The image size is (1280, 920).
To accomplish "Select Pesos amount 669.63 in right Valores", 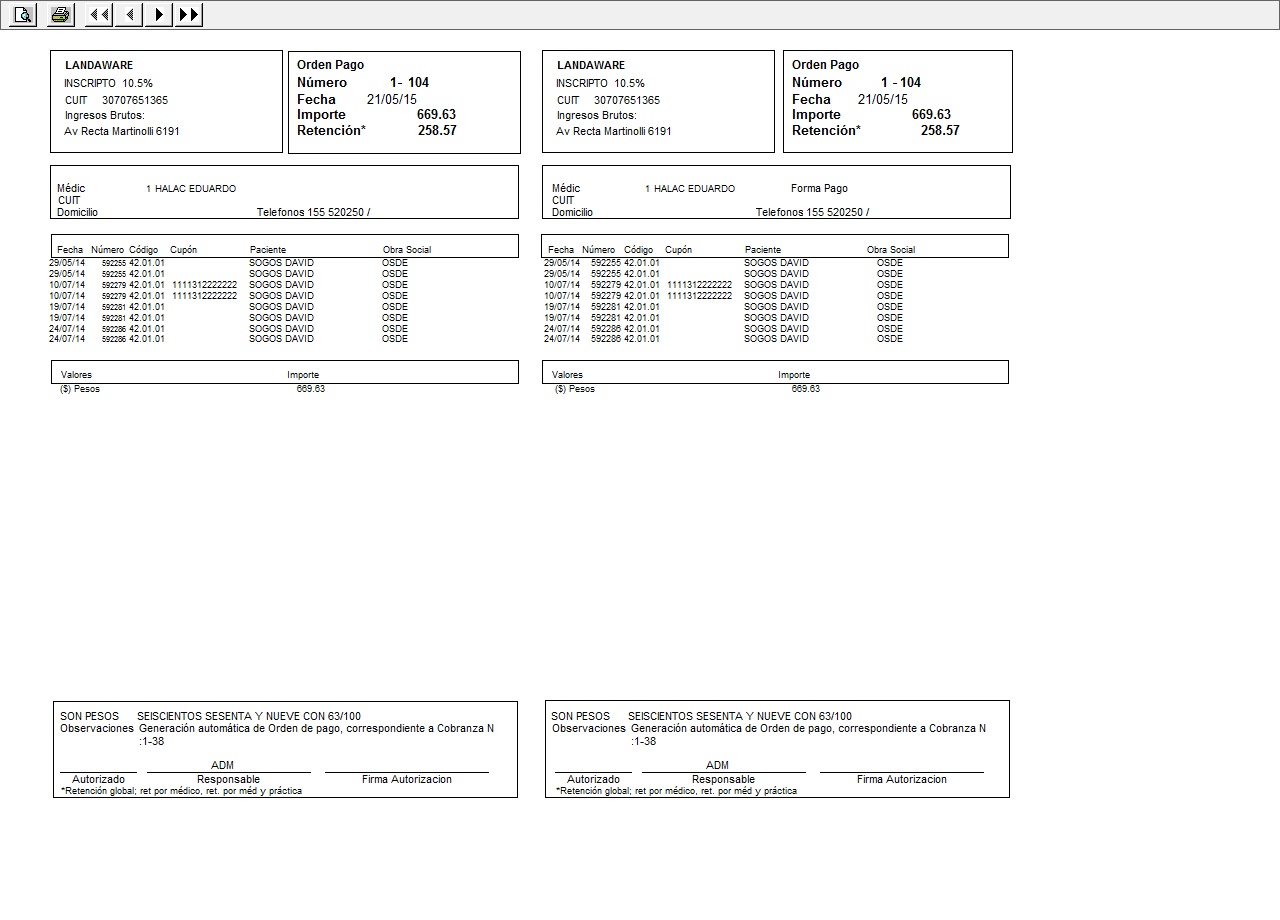I will (x=805, y=389).
